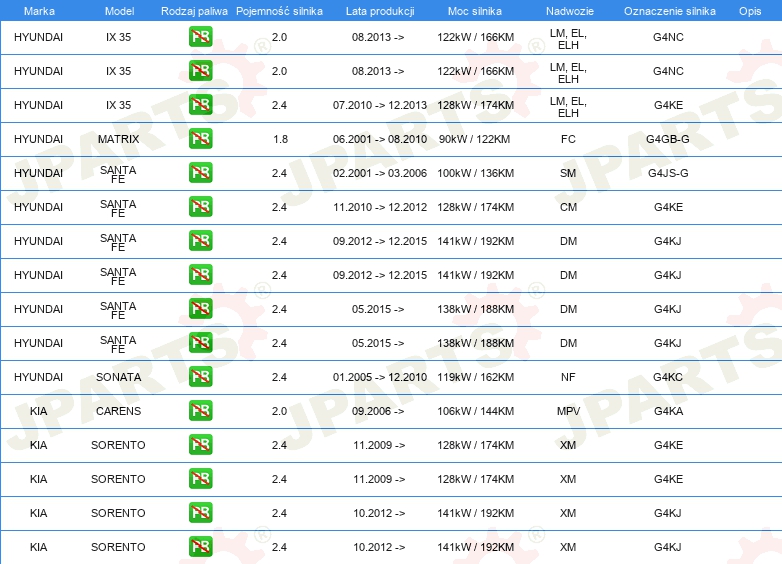Select KIA in the CARENS row
This screenshot has height=564, width=782.
pyautogui.click(x=38, y=411)
